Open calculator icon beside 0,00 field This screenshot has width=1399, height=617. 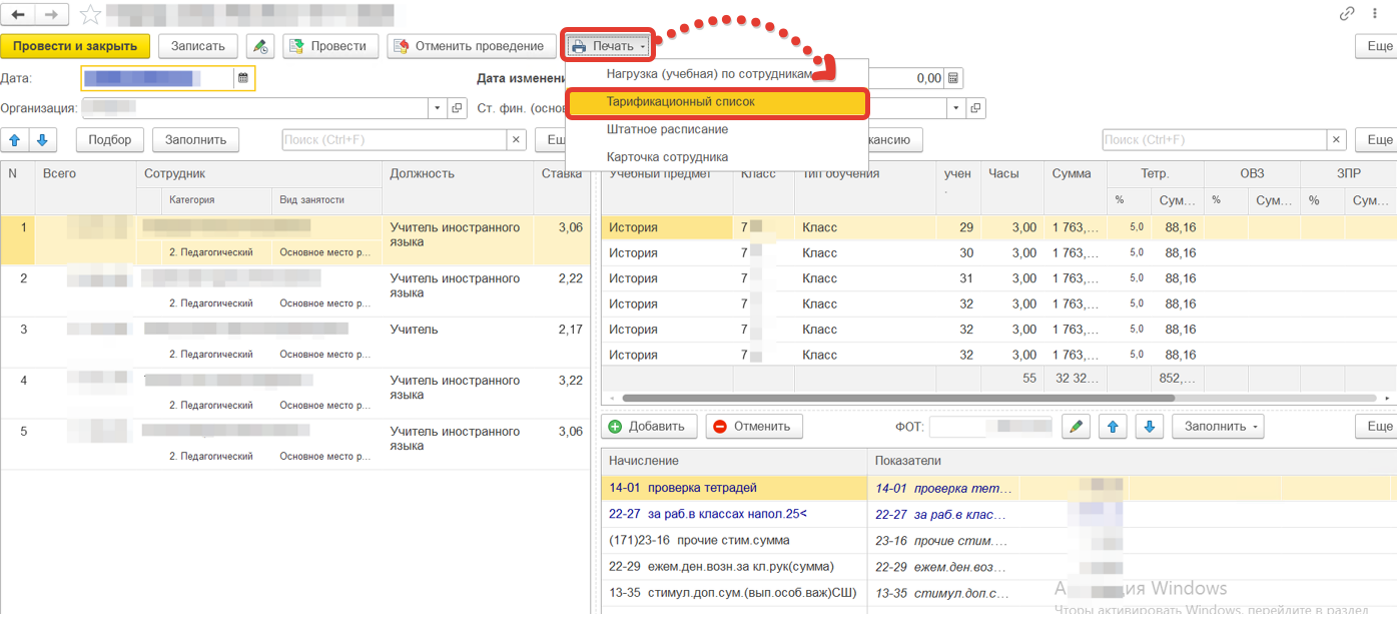(954, 78)
